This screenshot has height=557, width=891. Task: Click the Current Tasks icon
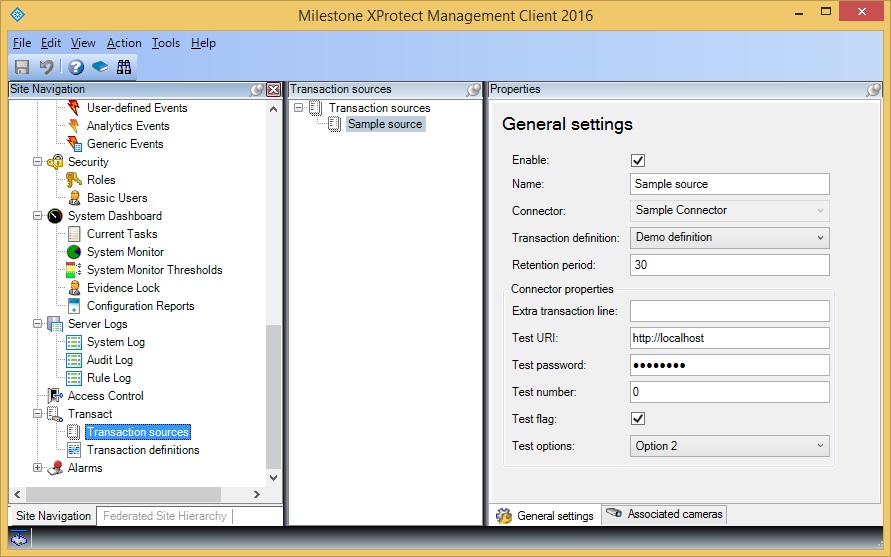pyautogui.click(x=74, y=234)
